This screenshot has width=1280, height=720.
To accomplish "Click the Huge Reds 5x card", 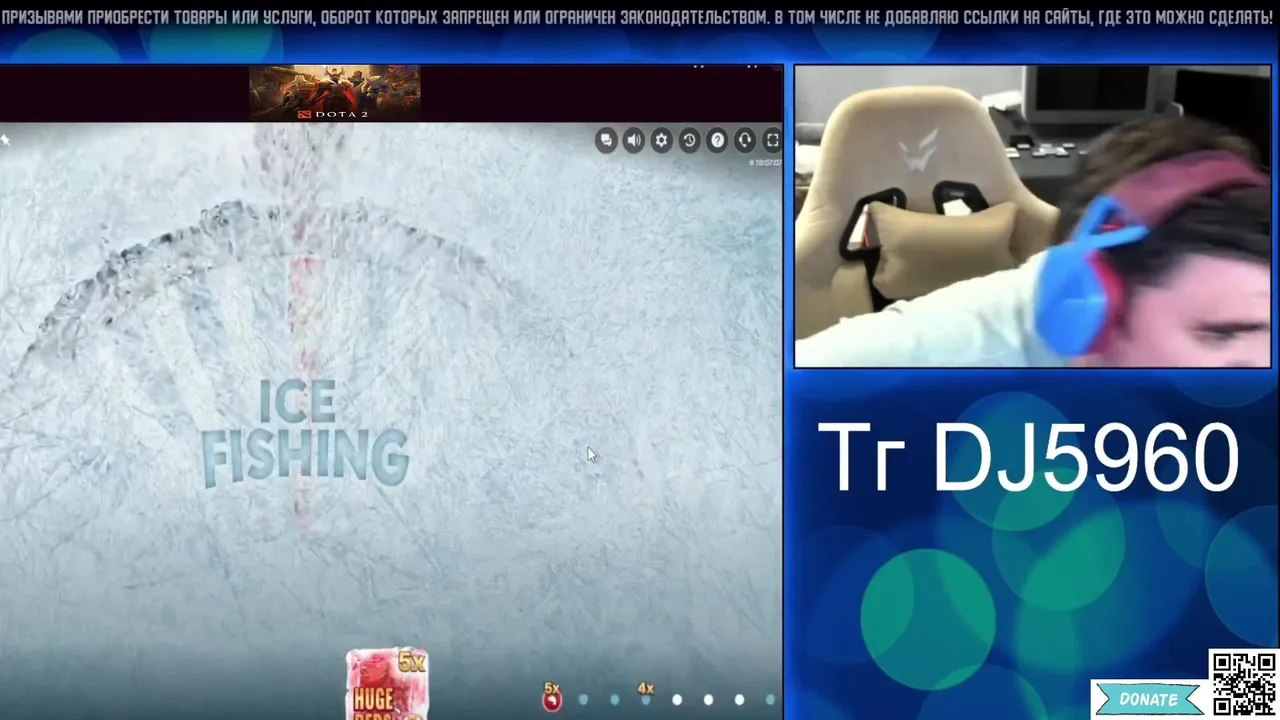I will tap(387, 684).
